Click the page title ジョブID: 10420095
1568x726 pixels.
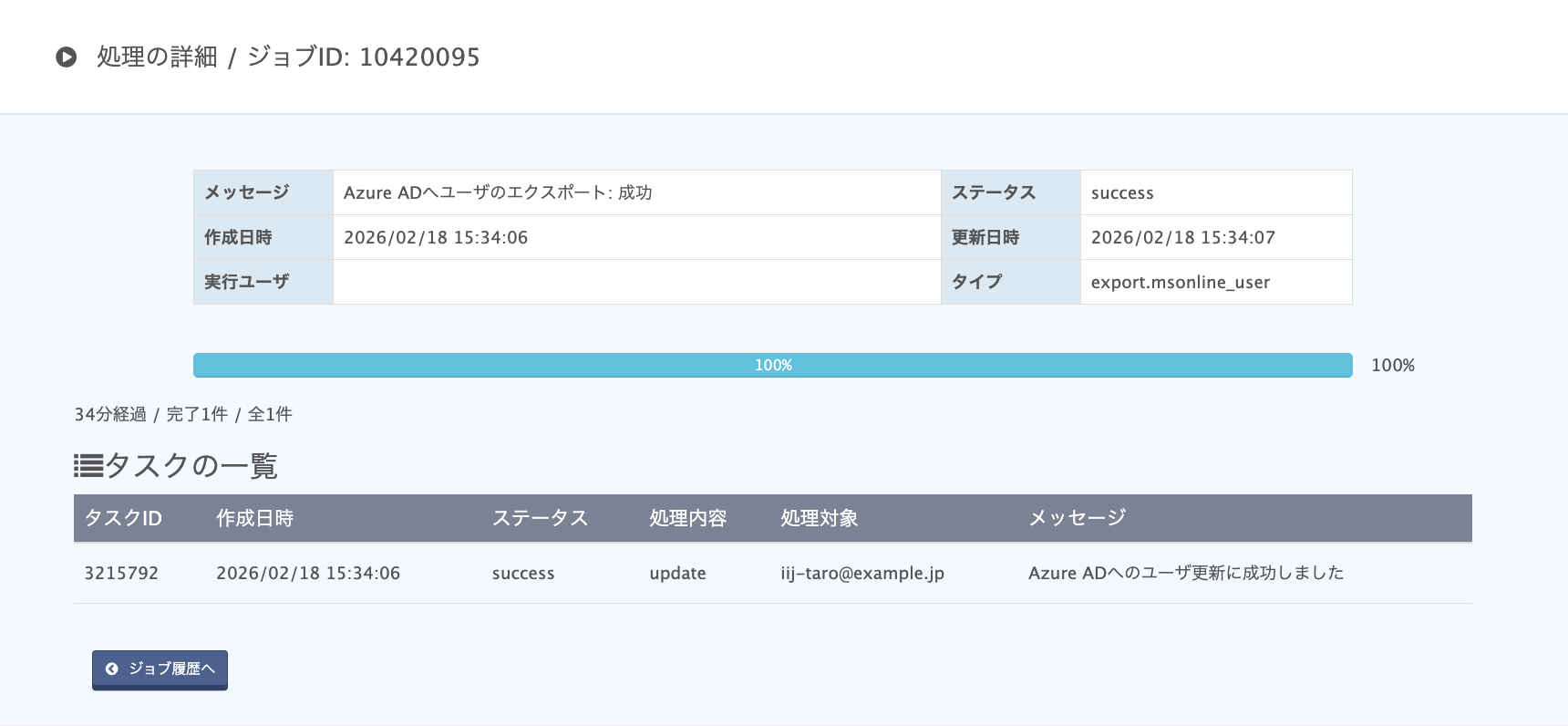tap(364, 57)
